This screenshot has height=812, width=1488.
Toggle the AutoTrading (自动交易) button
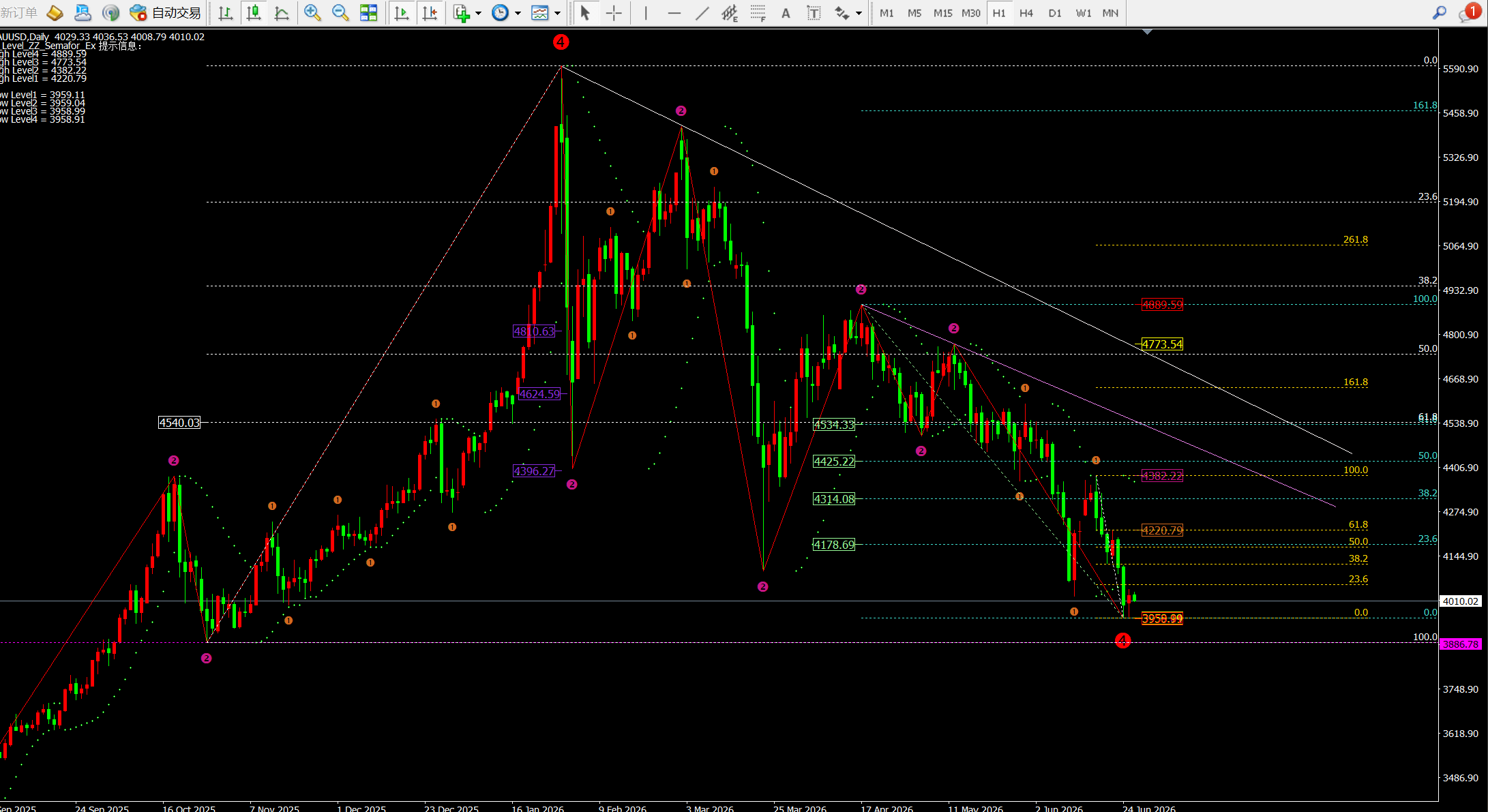pos(166,12)
